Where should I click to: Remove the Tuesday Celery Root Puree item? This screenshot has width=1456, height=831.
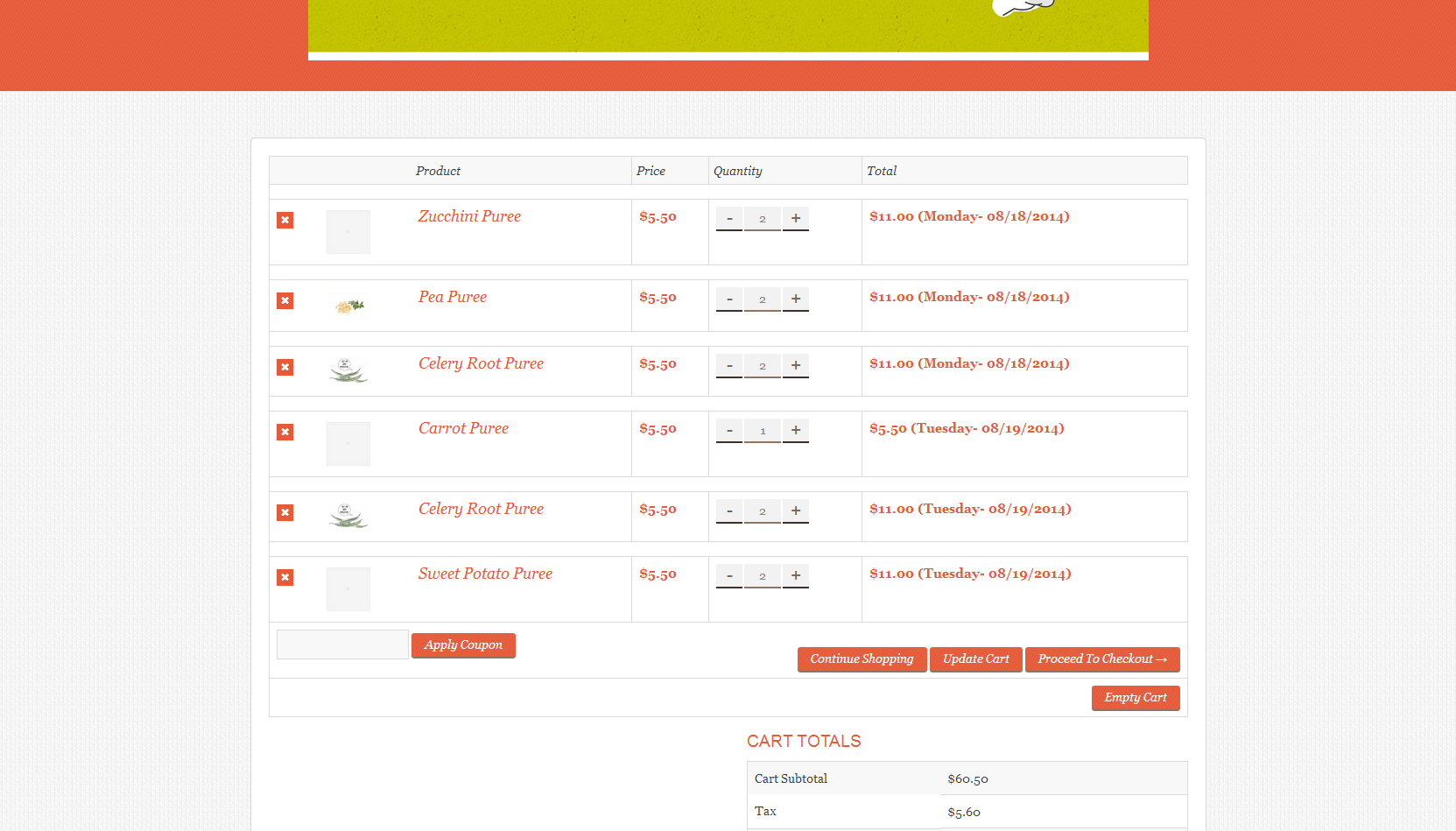click(285, 512)
